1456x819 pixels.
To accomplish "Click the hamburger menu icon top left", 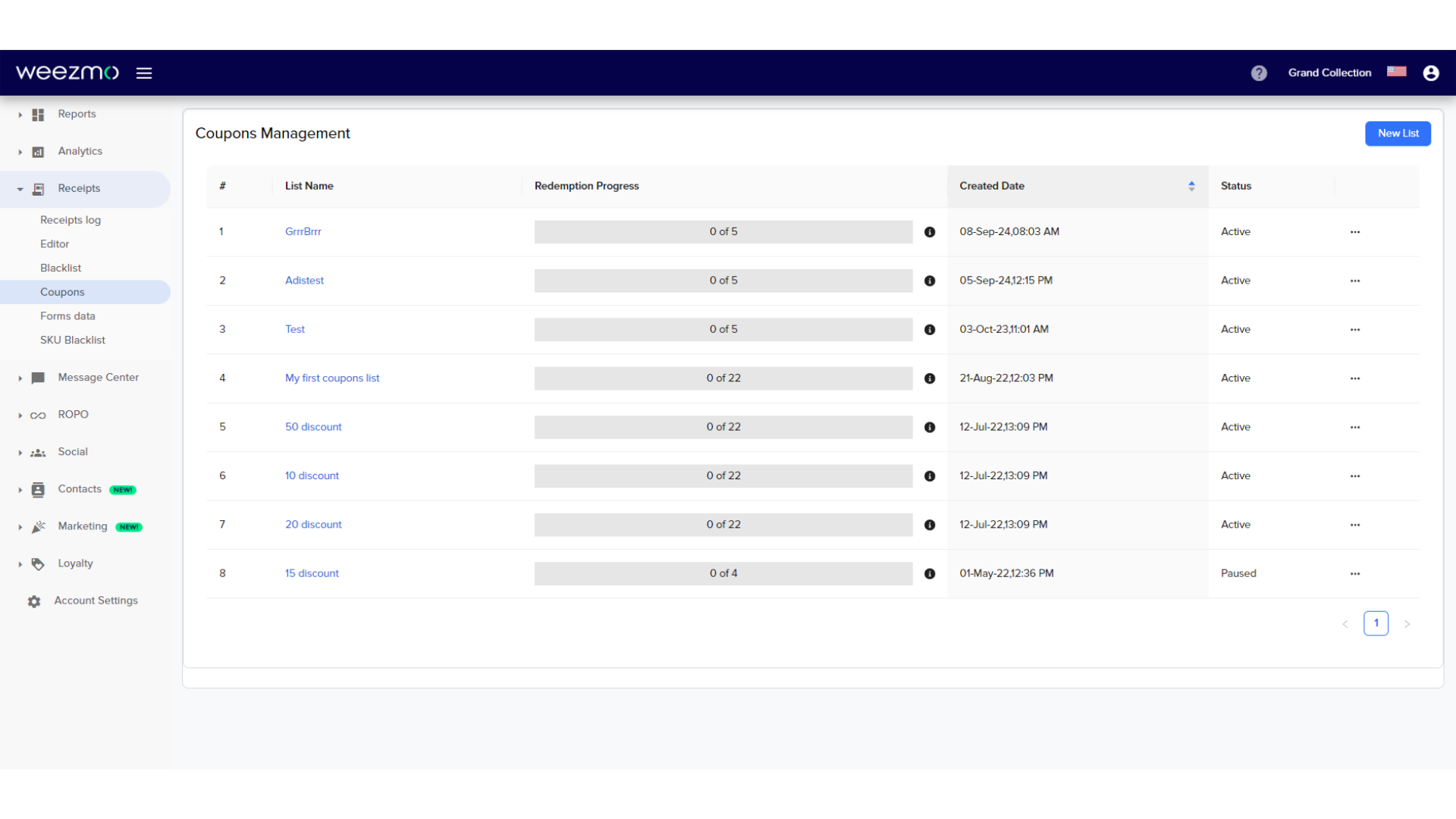I will (144, 72).
